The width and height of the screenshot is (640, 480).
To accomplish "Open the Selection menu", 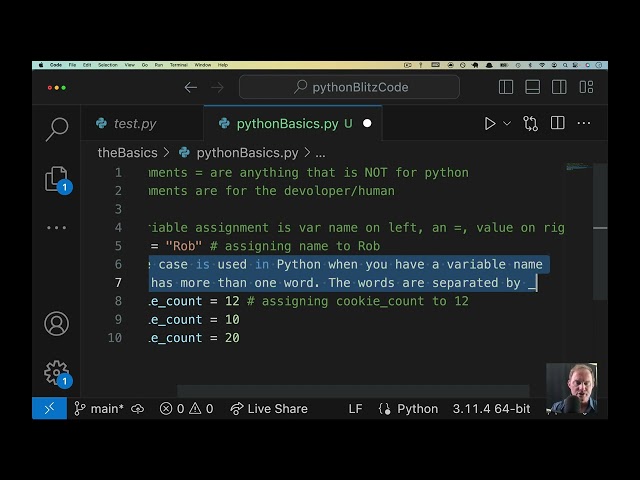I will (x=108, y=65).
